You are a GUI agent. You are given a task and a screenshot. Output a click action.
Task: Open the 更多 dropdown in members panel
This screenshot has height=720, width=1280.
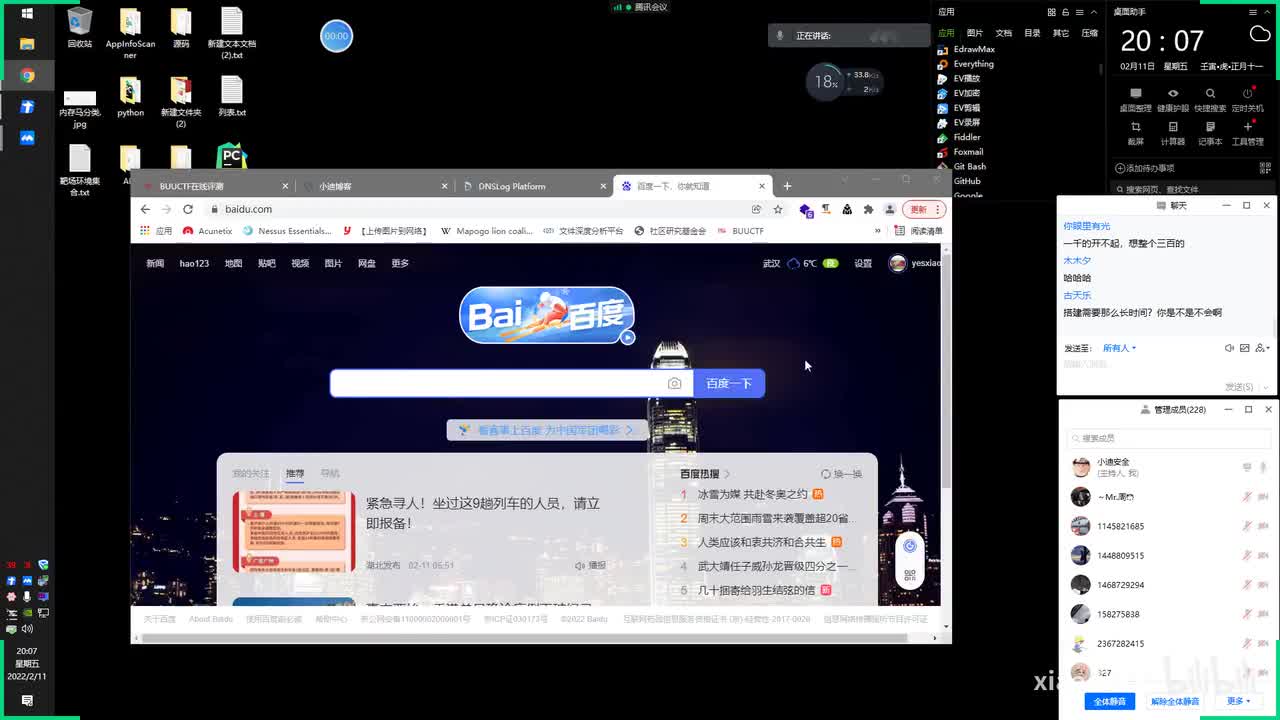coord(1239,701)
